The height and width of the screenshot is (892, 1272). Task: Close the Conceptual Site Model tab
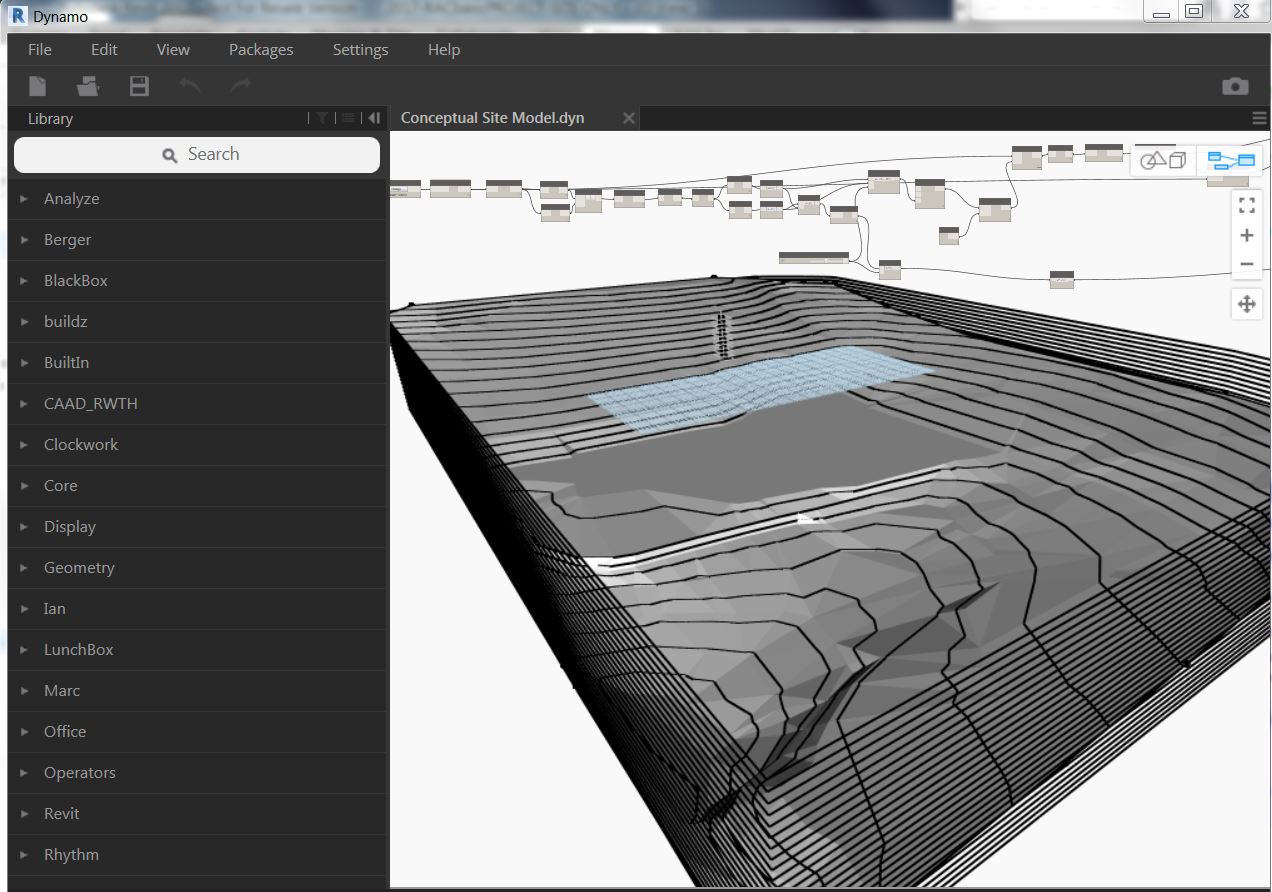coord(629,117)
